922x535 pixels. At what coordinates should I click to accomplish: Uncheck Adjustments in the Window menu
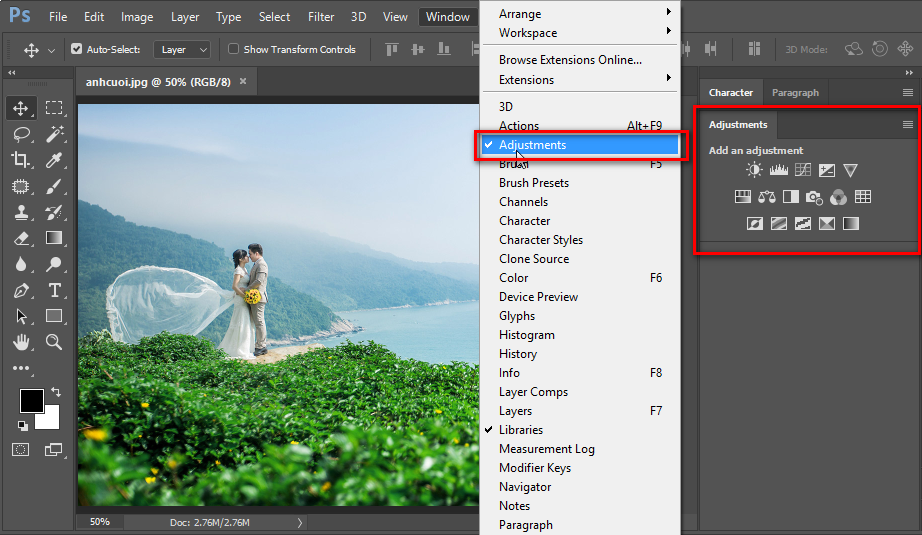[532, 145]
